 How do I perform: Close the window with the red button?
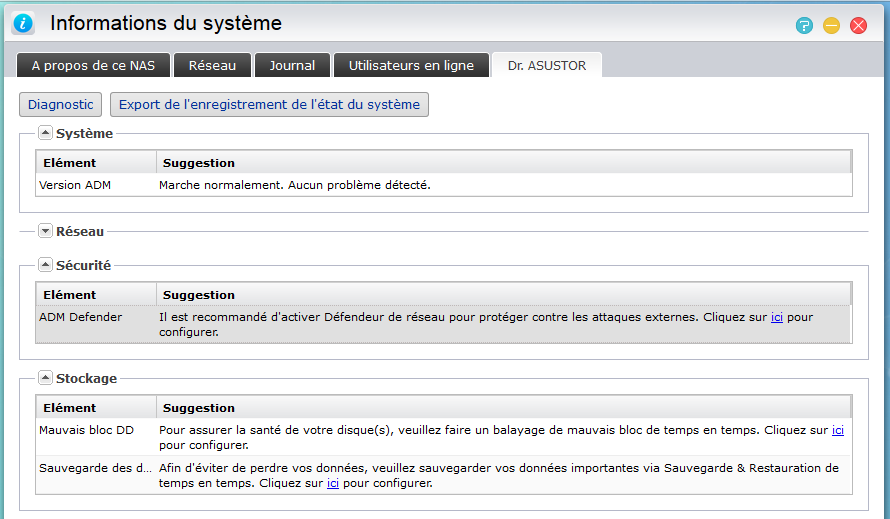coord(858,26)
